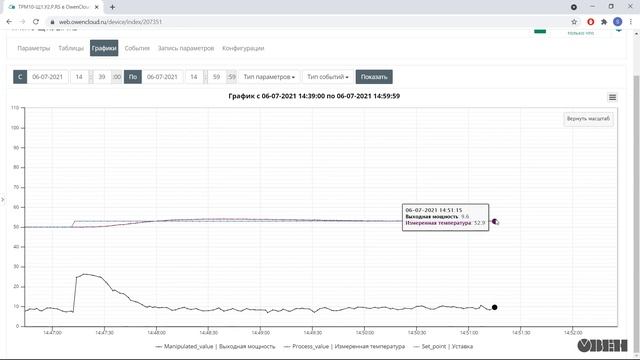Go forward in browser history

coord(22,22)
